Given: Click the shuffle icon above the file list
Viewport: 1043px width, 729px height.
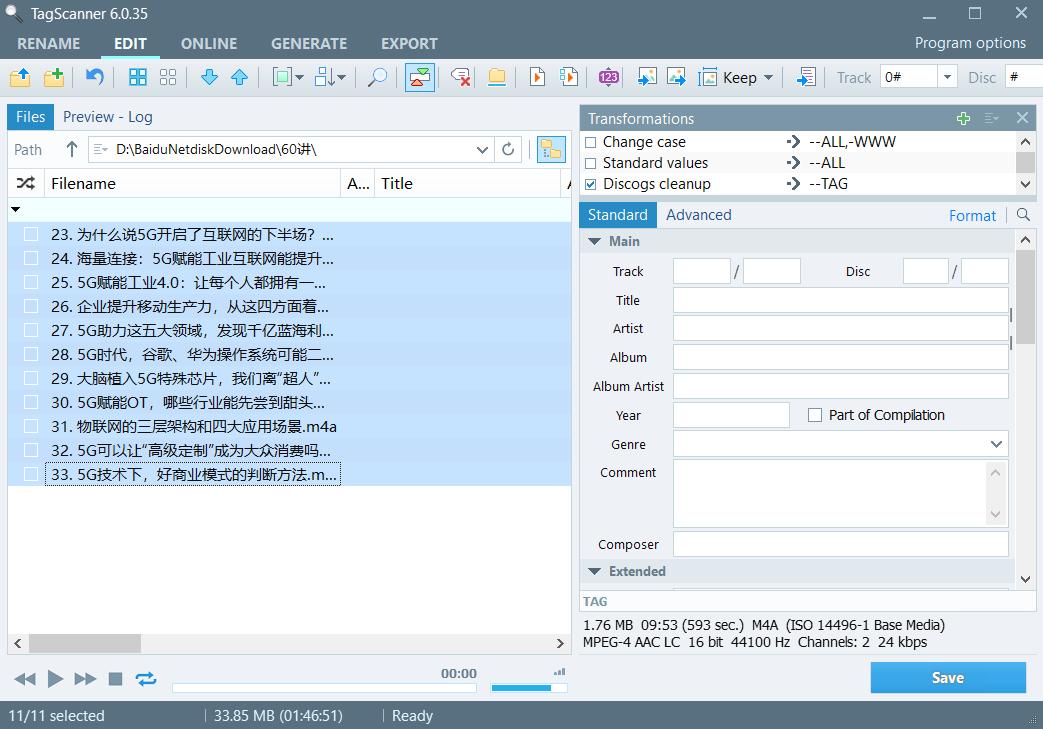Looking at the screenshot, I should pos(24,183).
